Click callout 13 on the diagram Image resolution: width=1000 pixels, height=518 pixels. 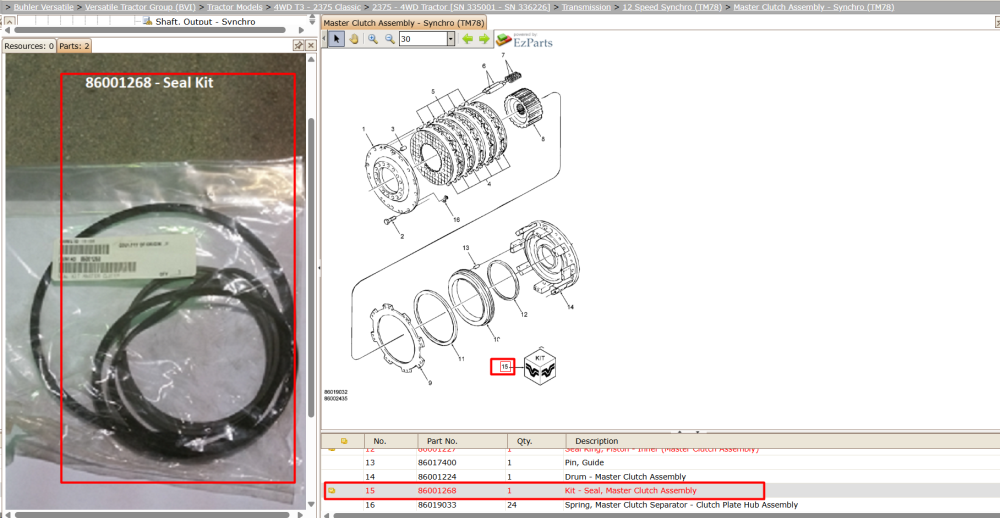pos(466,248)
